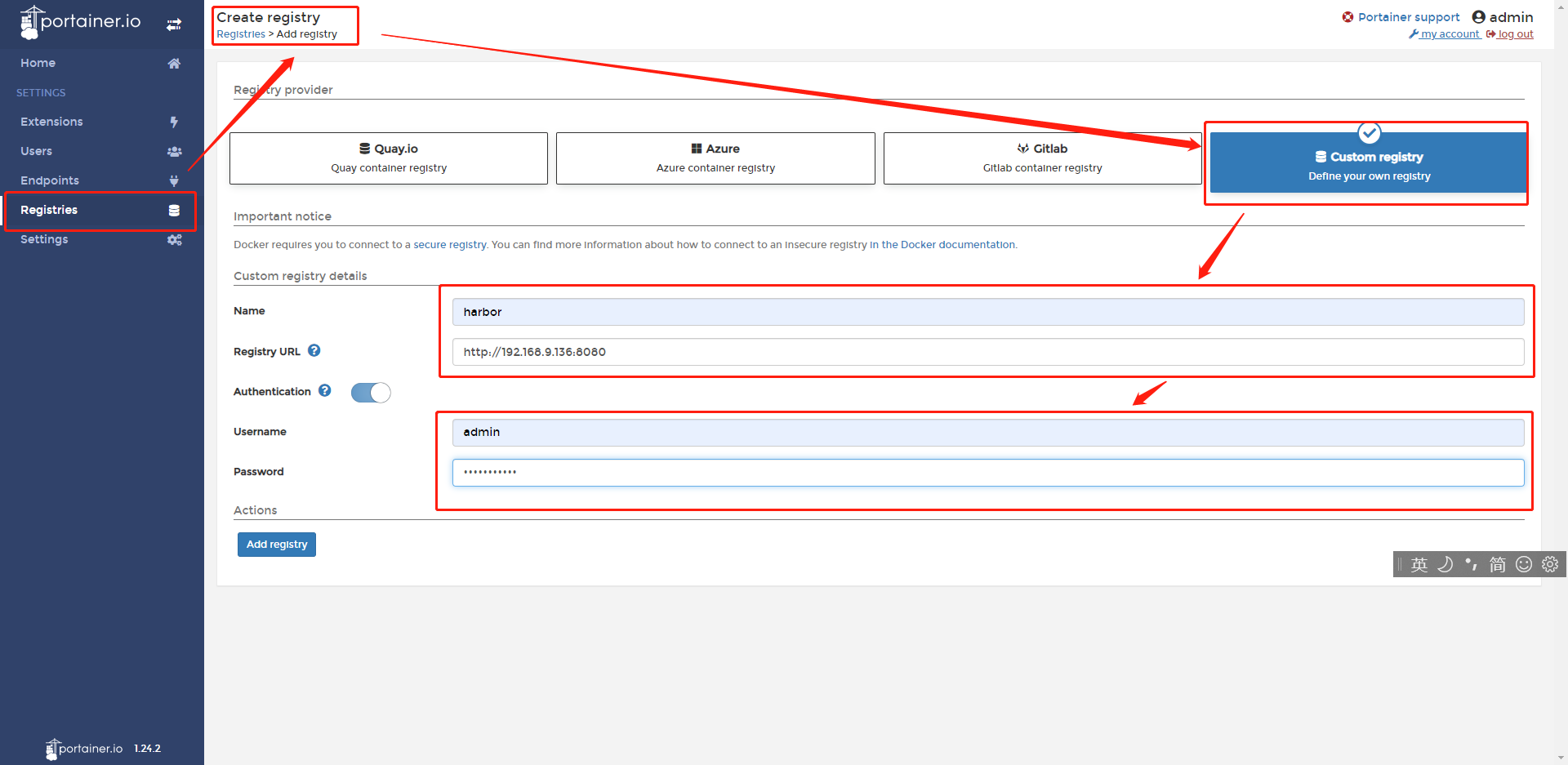1568x765 pixels.
Task: Click the IME punctuation mode icon
Action: pyautogui.click(x=1472, y=564)
